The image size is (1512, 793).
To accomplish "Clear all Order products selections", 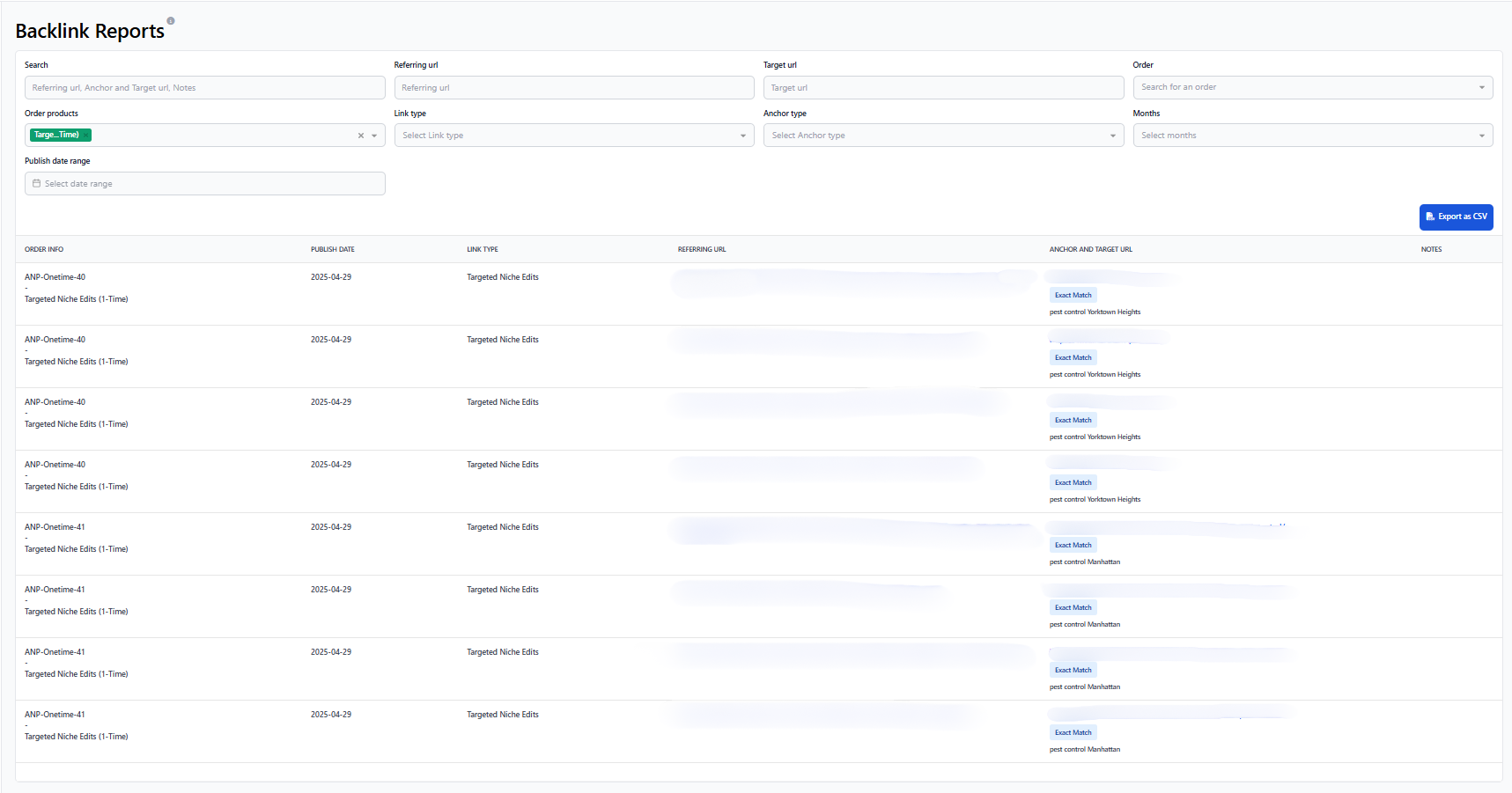I will 360,136.
